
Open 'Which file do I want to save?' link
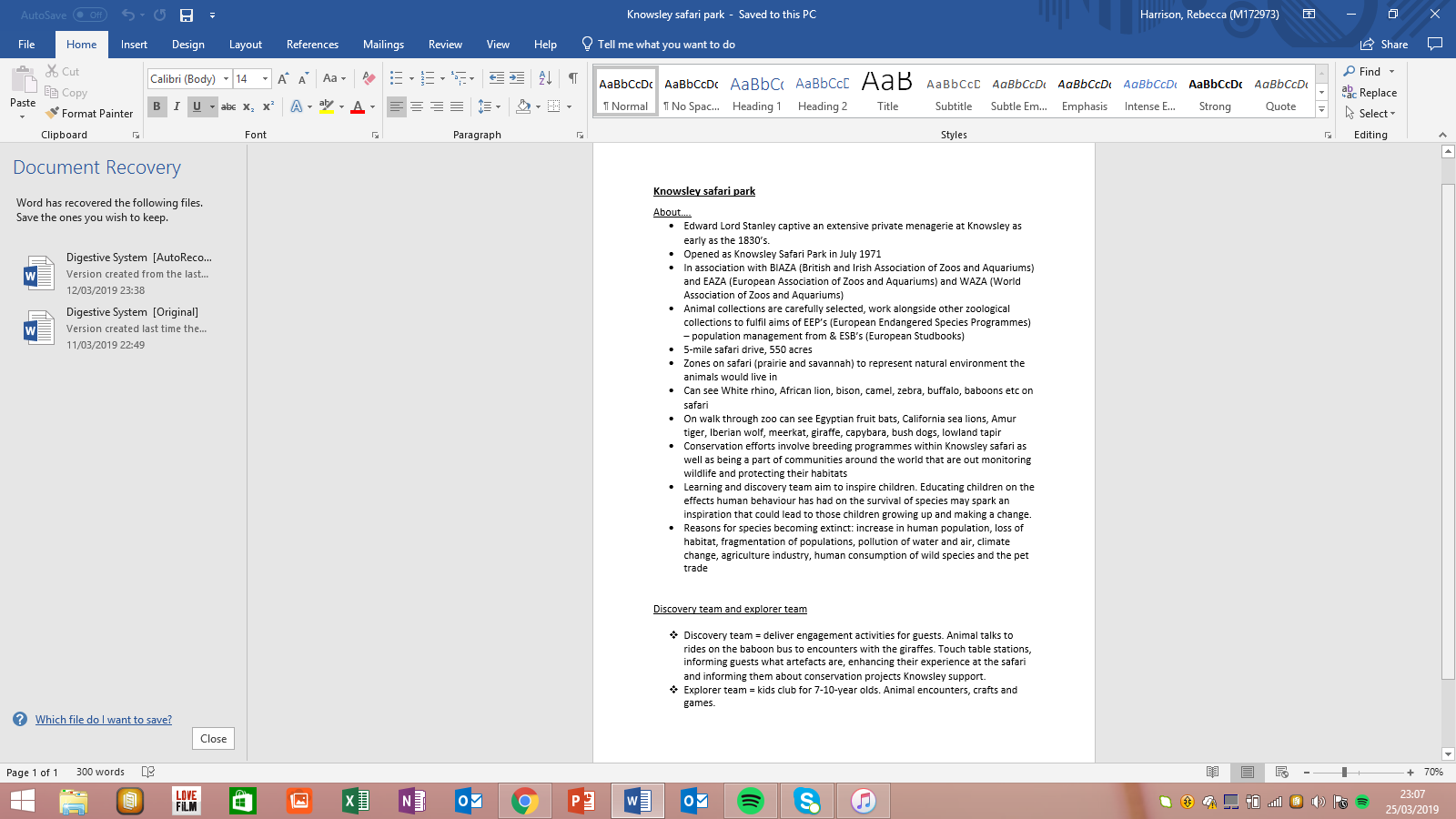103,720
